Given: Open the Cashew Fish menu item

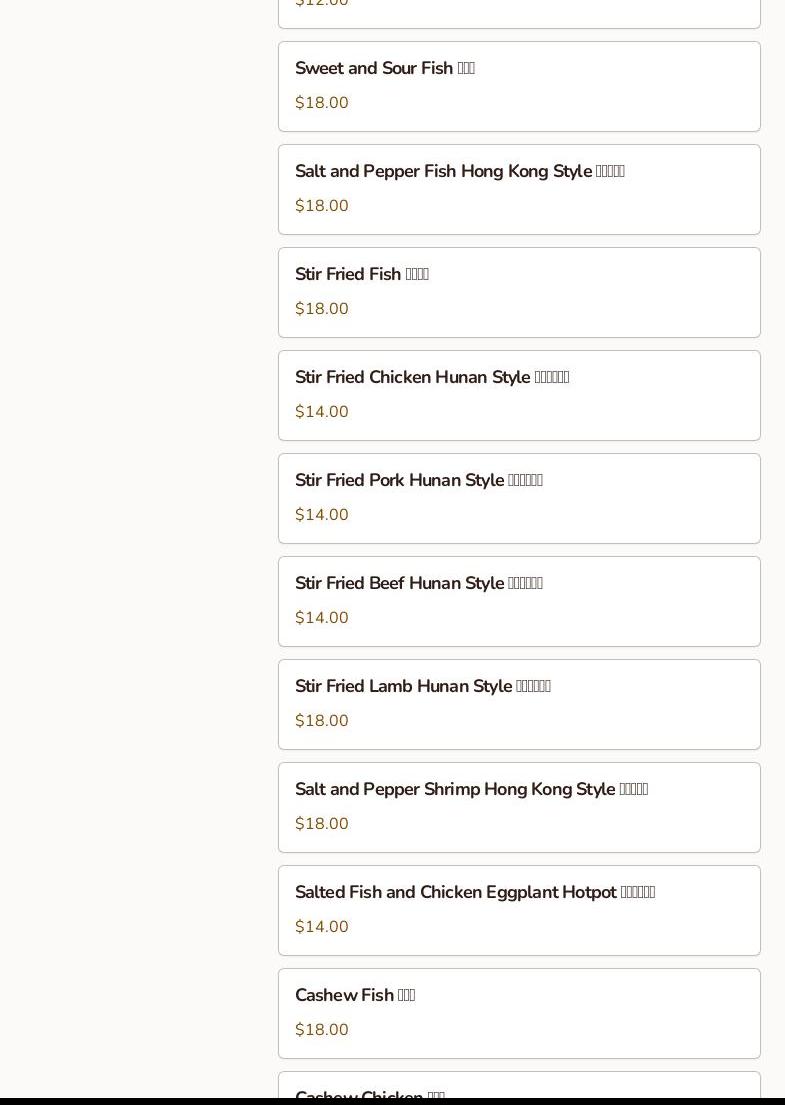Looking at the screenshot, I should click(x=354, y=996).
